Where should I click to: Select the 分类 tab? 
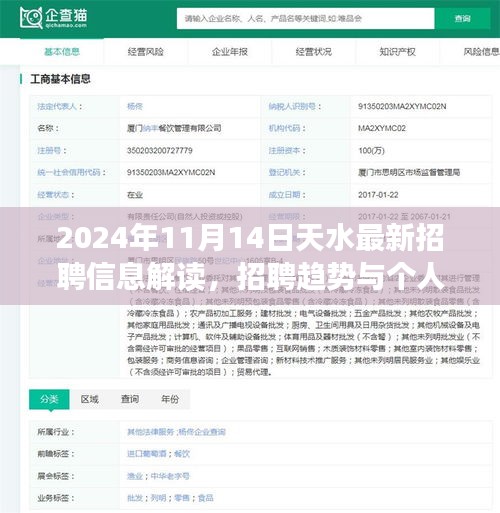tap(49, 399)
